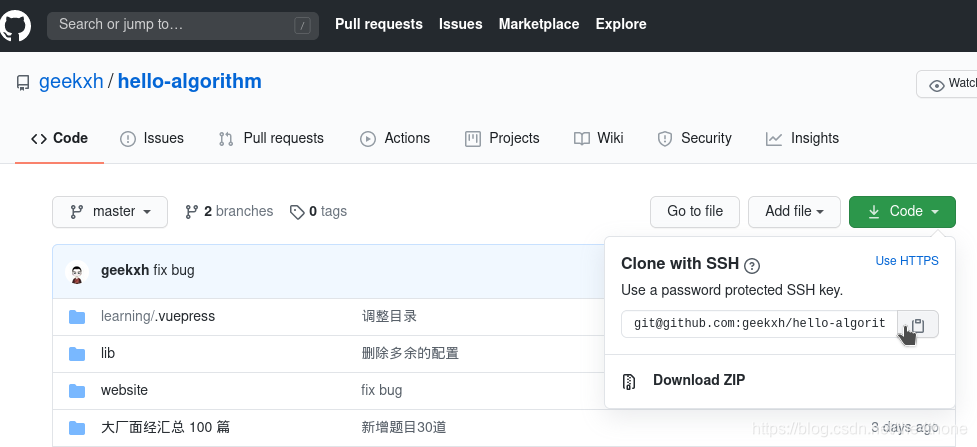
Task: Open the learning/.vuepress folder
Action: 158,317
